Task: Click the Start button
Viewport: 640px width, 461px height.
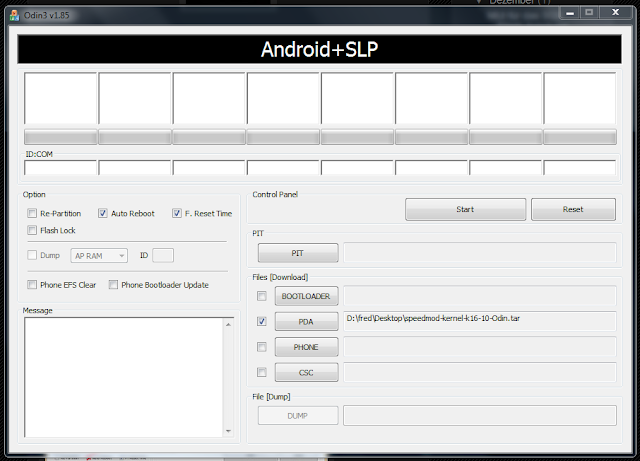Action: pyautogui.click(x=465, y=209)
